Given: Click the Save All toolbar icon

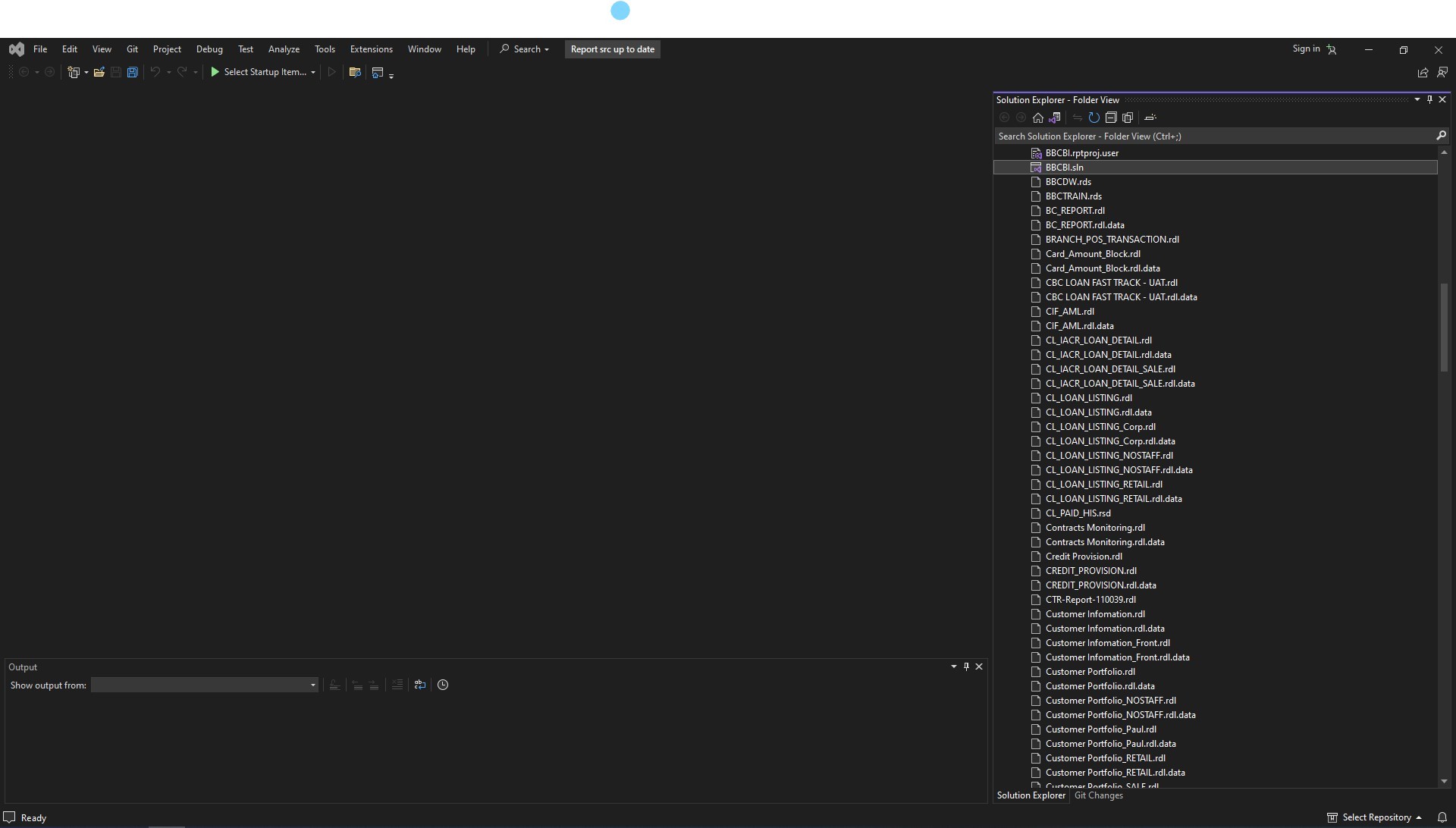Looking at the screenshot, I should point(133,72).
